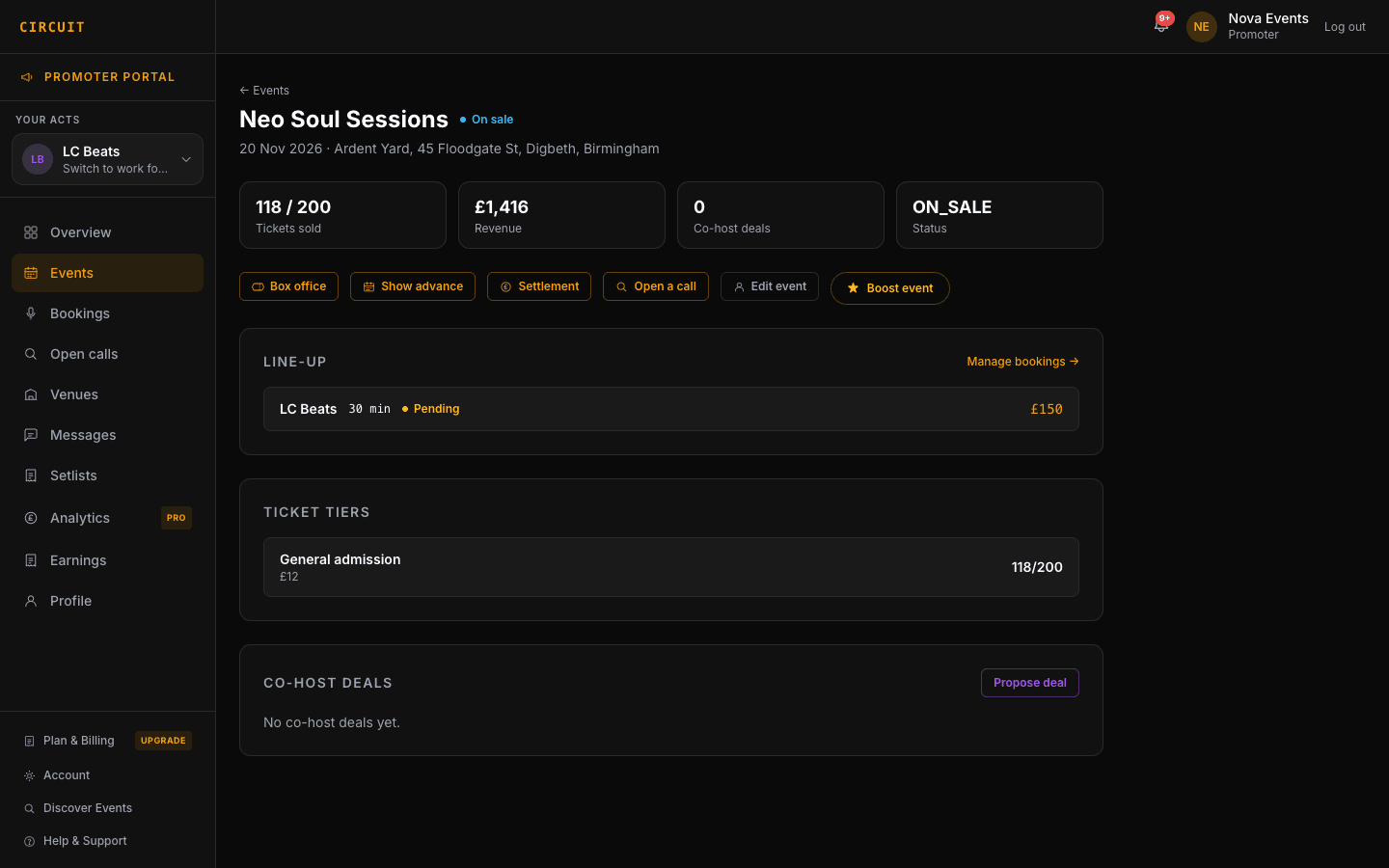Open the Settlement button
The image size is (1389, 868).
pyautogui.click(x=539, y=286)
